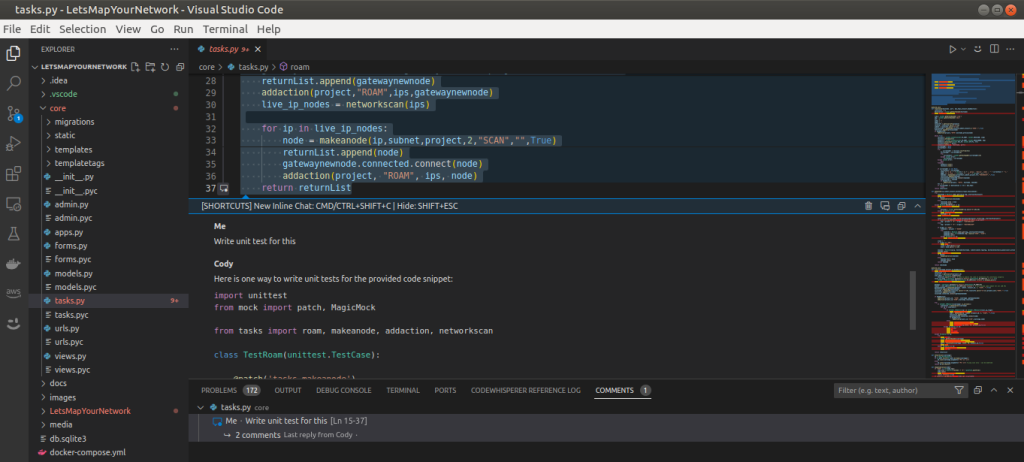Click roam symbol in the breadcrumb
The height and width of the screenshot is (462, 1024).
(300, 67)
